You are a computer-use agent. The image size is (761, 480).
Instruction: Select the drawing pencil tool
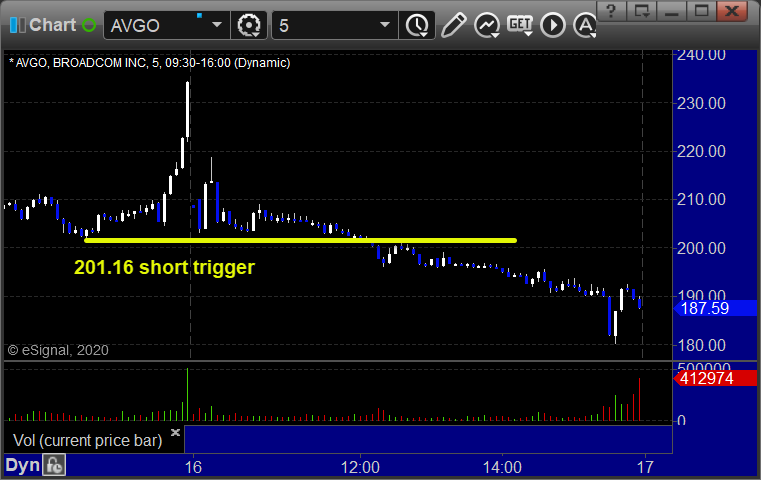point(454,25)
